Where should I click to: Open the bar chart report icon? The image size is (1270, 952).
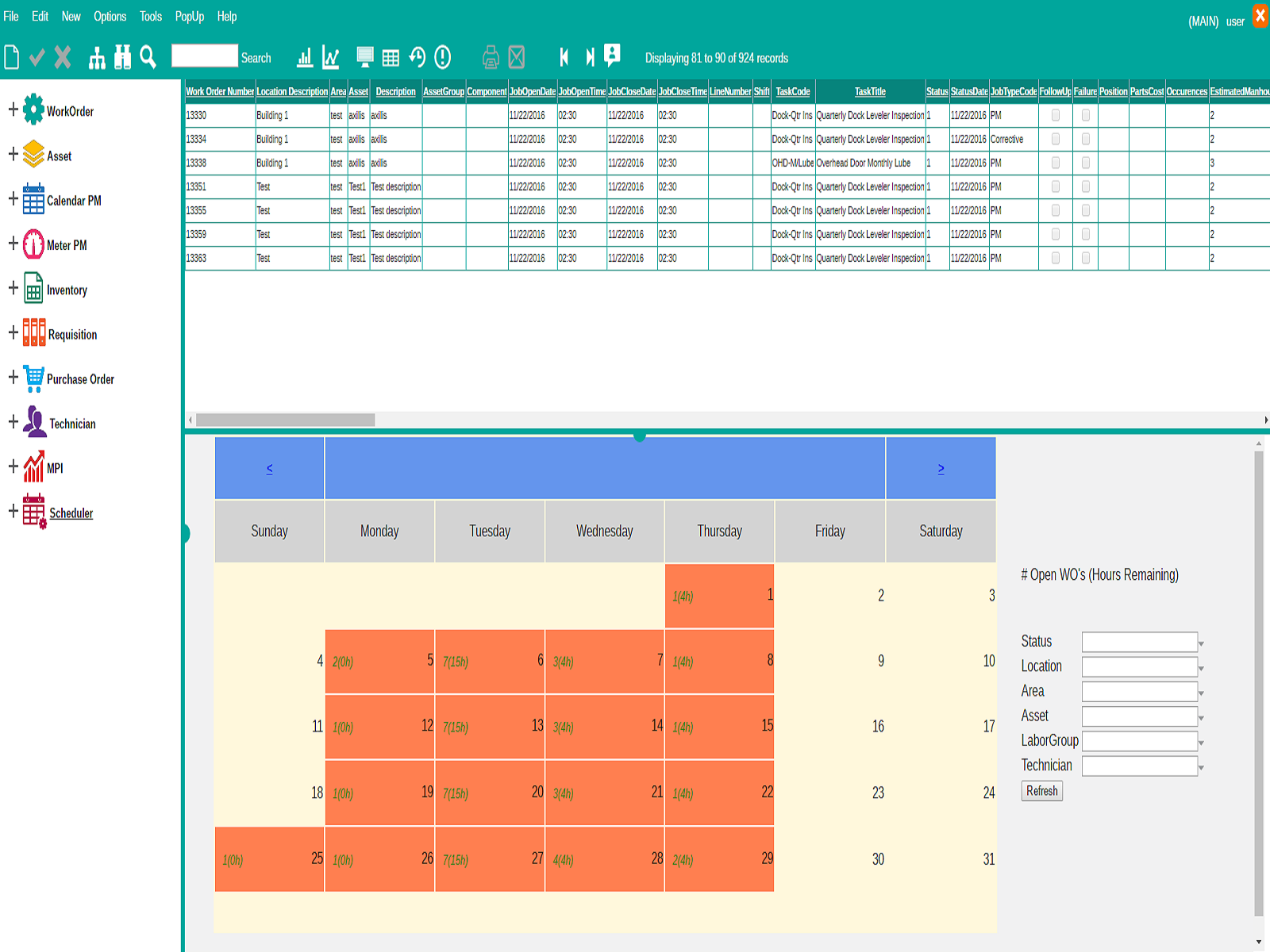(x=305, y=57)
